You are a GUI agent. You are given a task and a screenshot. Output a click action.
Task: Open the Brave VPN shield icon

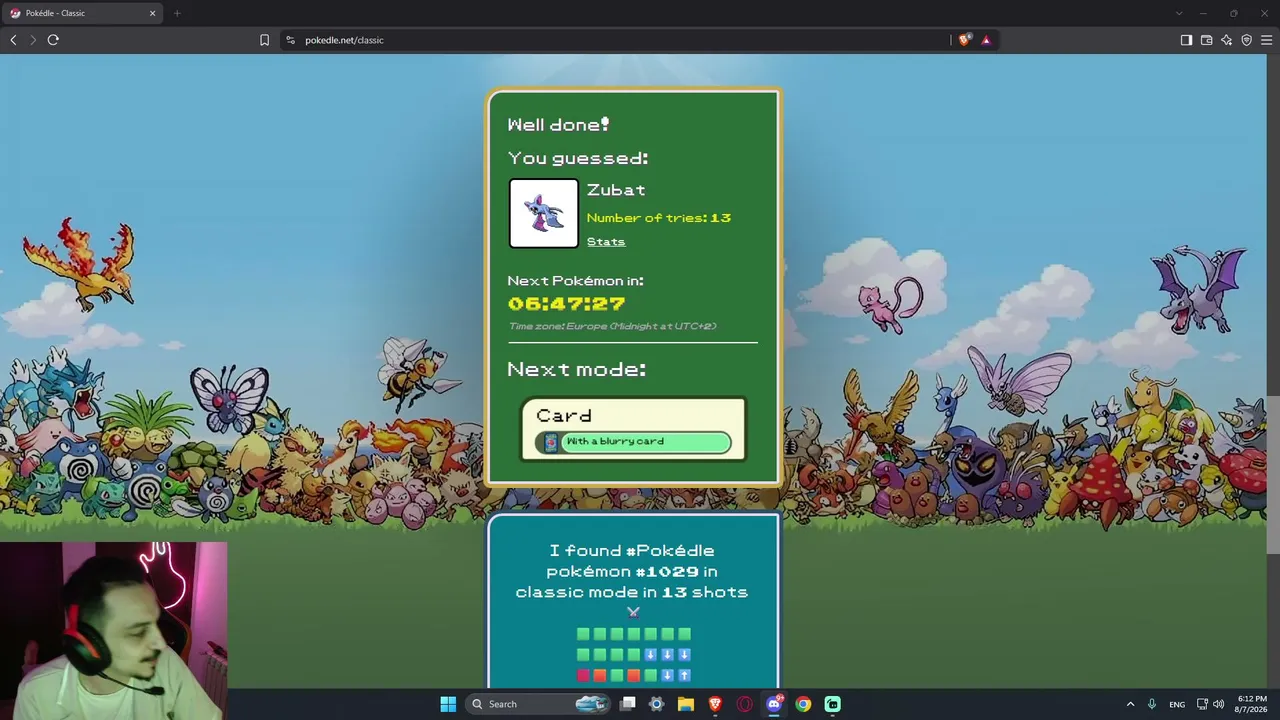(x=1246, y=40)
